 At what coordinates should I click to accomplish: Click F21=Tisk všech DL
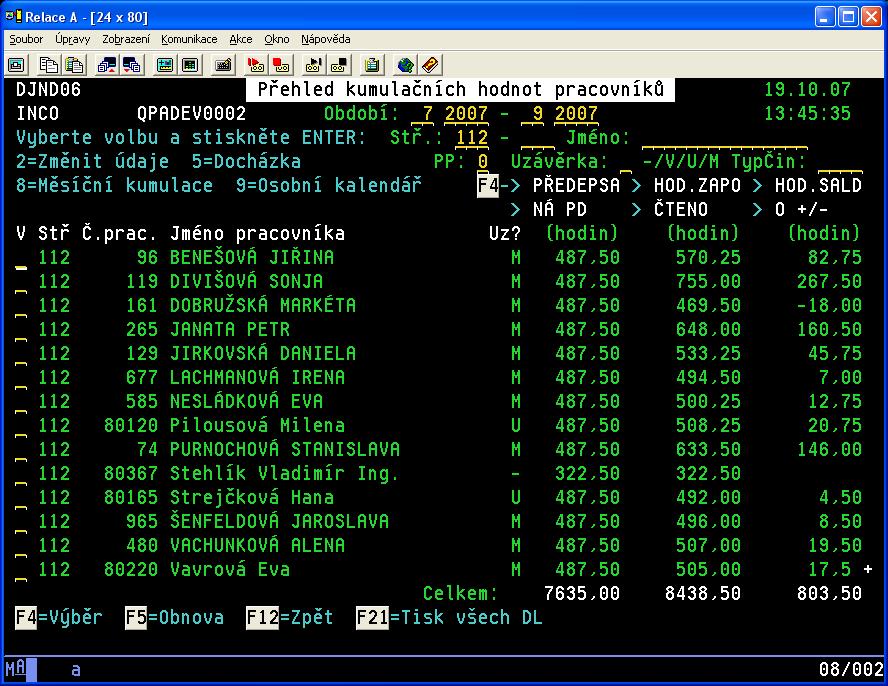(x=449, y=617)
